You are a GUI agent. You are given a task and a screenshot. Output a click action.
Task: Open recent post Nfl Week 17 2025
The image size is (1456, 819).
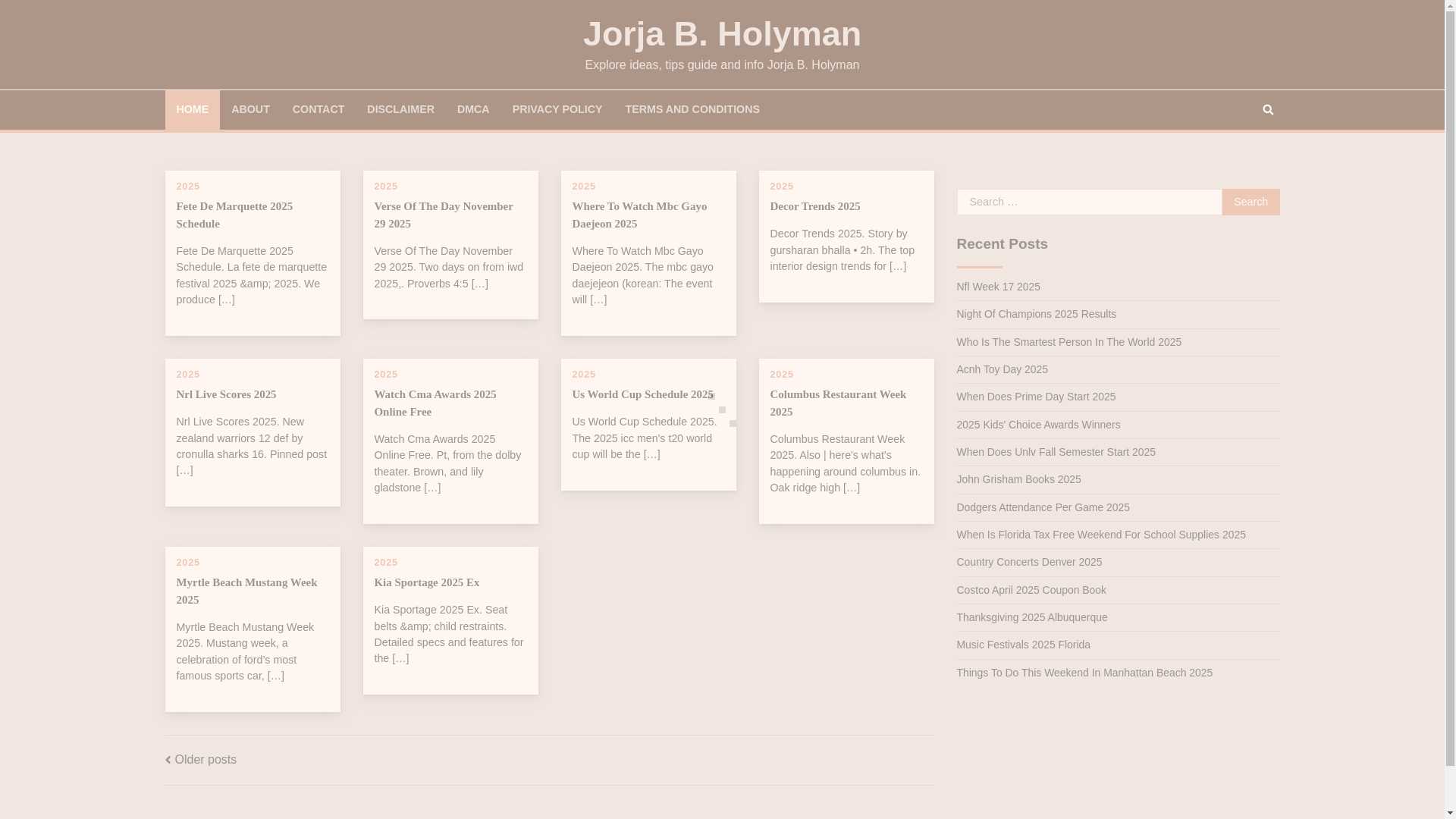pos(998,287)
